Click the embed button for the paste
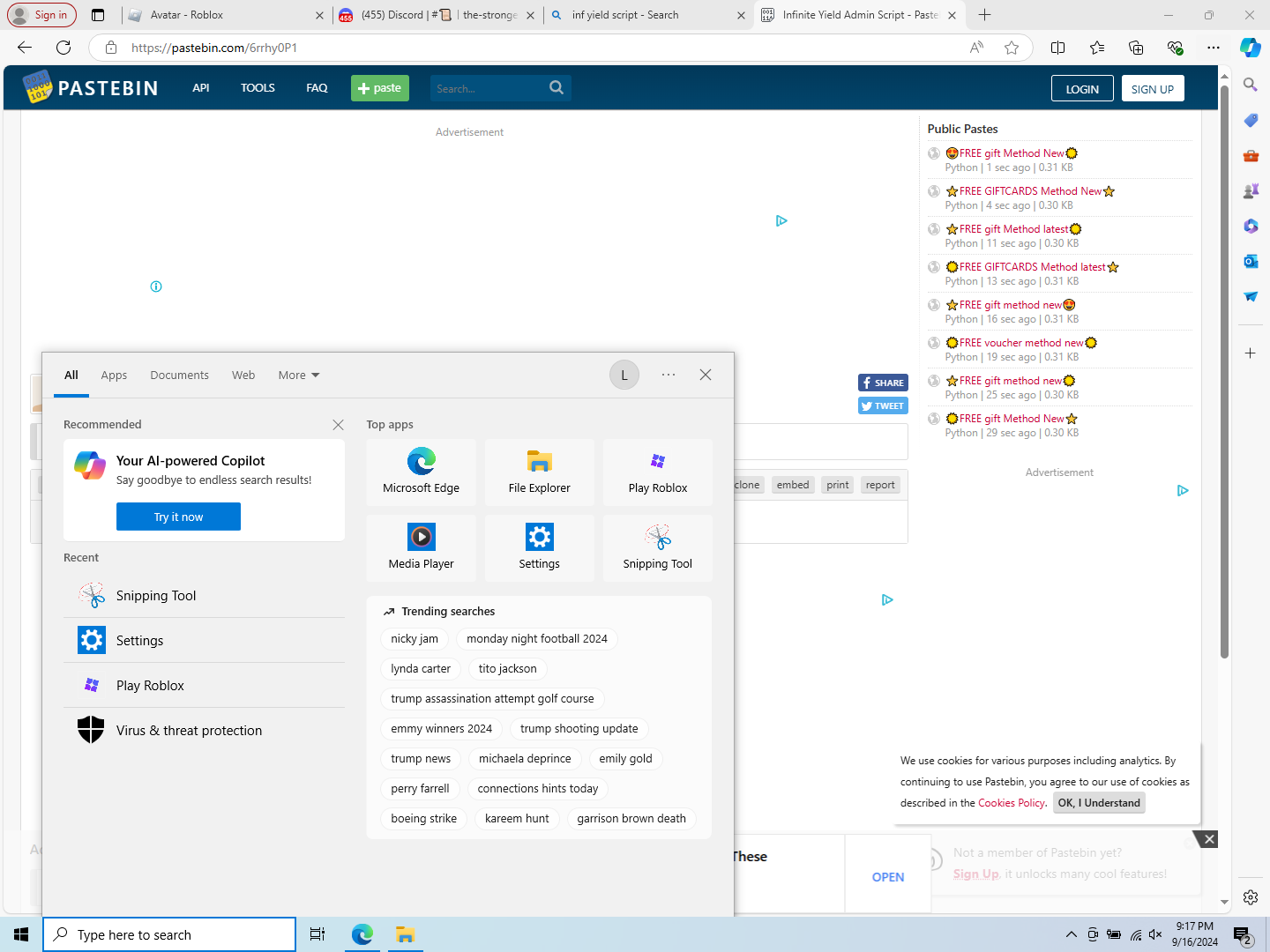The height and width of the screenshot is (952, 1270). (x=793, y=485)
